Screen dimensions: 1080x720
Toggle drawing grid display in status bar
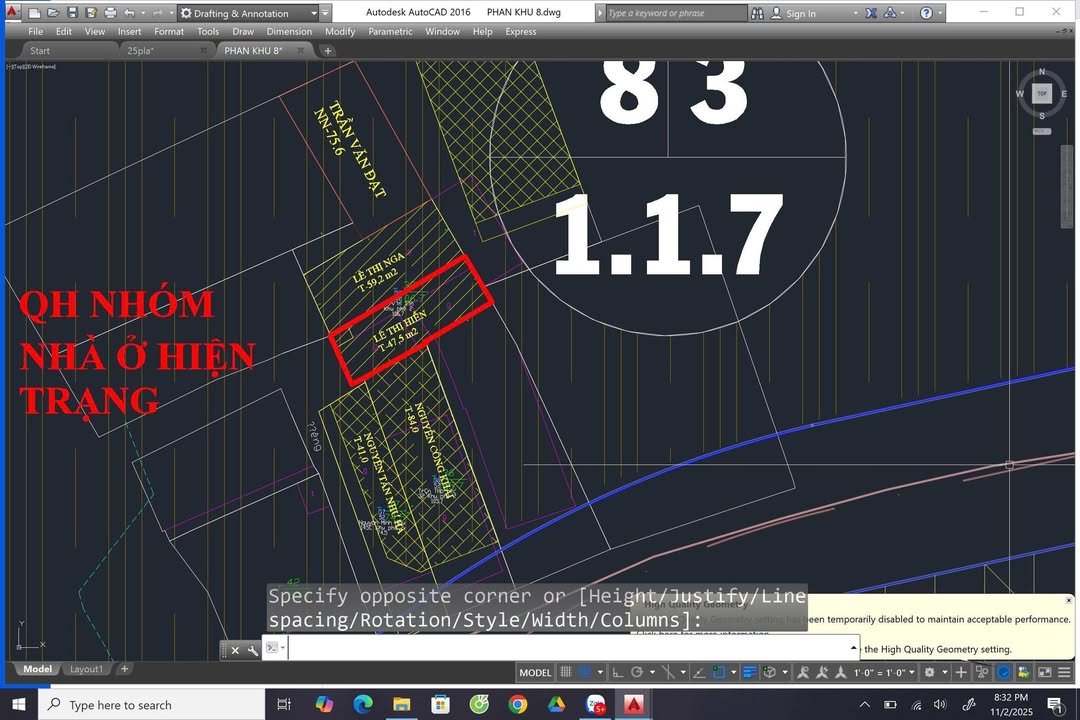click(x=566, y=672)
